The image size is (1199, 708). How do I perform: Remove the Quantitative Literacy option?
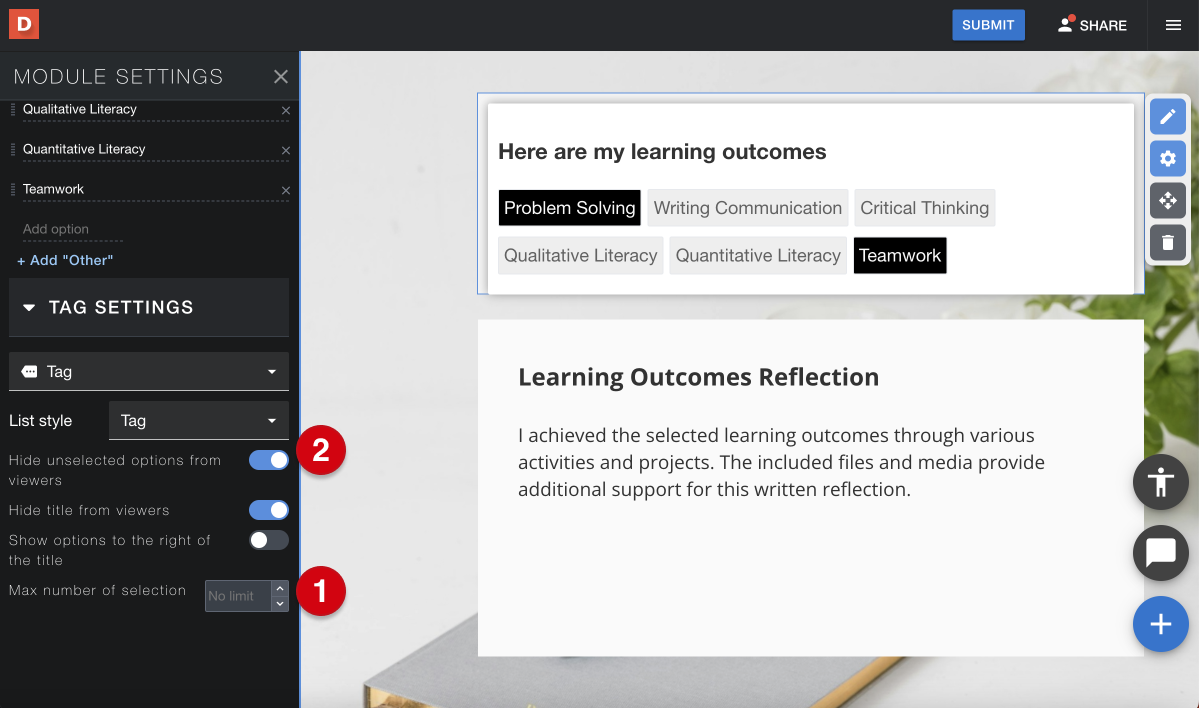tap(285, 151)
